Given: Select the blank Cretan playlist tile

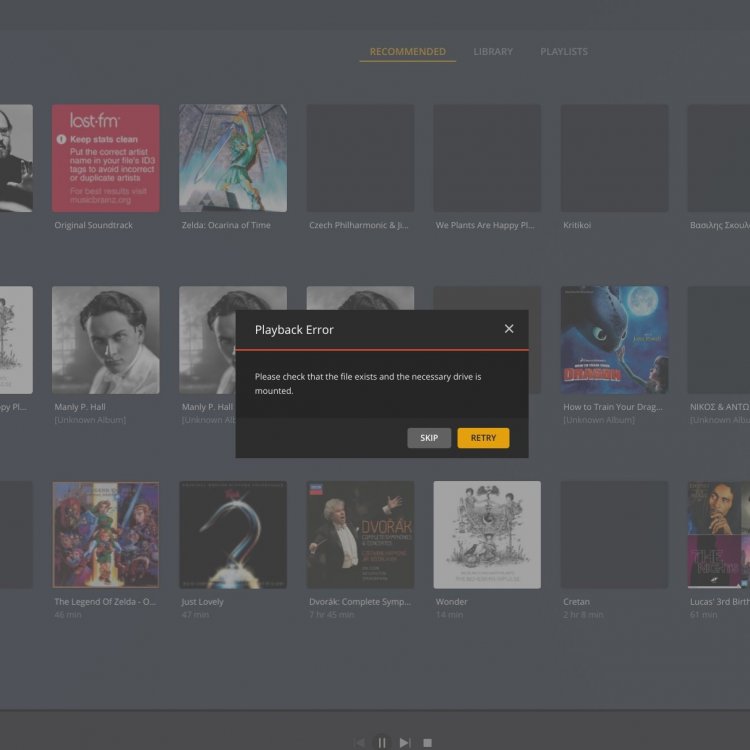Looking at the screenshot, I should pos(615,535).
